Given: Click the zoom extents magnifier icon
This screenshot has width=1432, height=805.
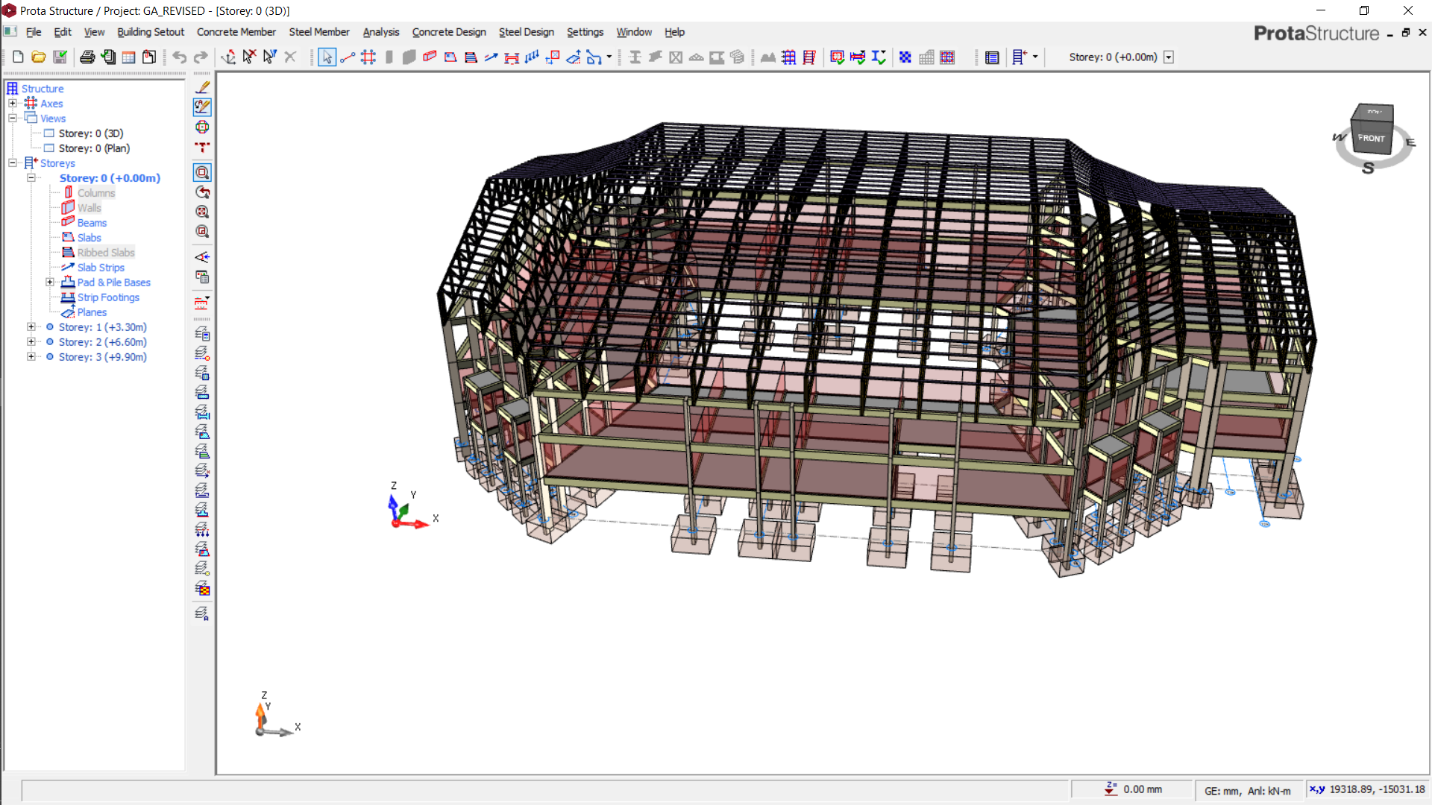Looking at the screenshot, I should pyautogui.click(x=202, y=212).
